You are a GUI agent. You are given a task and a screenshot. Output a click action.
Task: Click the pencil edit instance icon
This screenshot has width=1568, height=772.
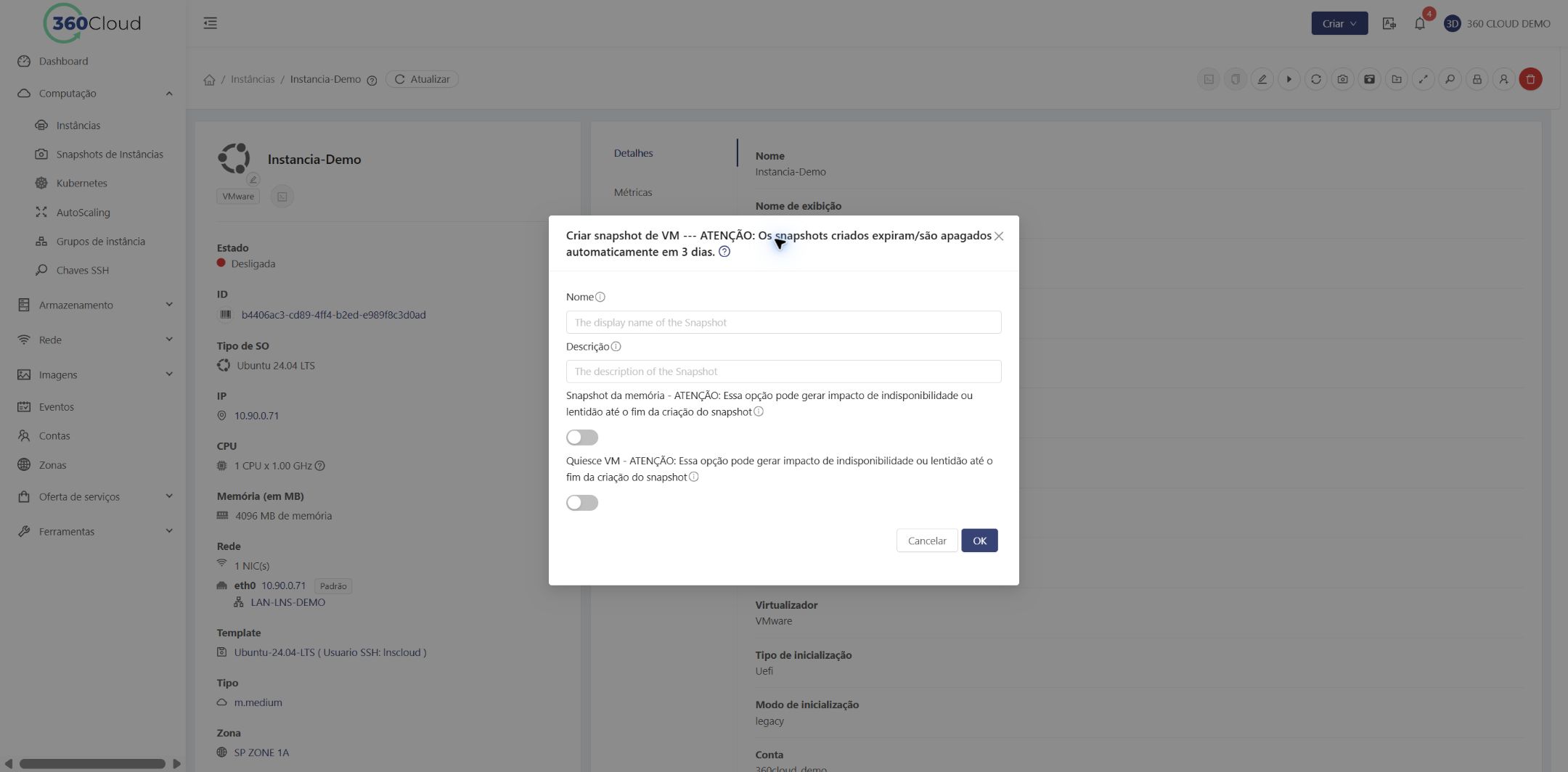tap(1262, 79)
